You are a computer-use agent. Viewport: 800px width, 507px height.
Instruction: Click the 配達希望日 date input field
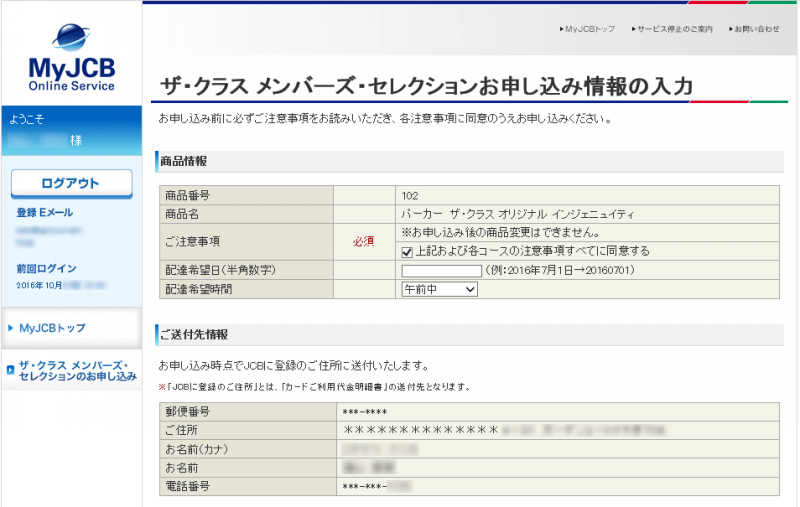(441, 271)
